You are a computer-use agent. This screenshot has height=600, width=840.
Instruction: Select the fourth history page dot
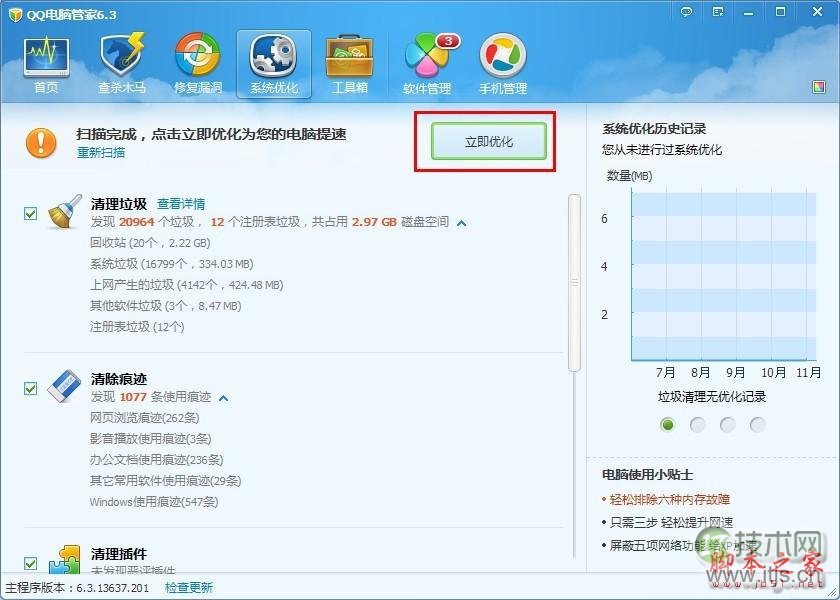[x=758, y=425]
